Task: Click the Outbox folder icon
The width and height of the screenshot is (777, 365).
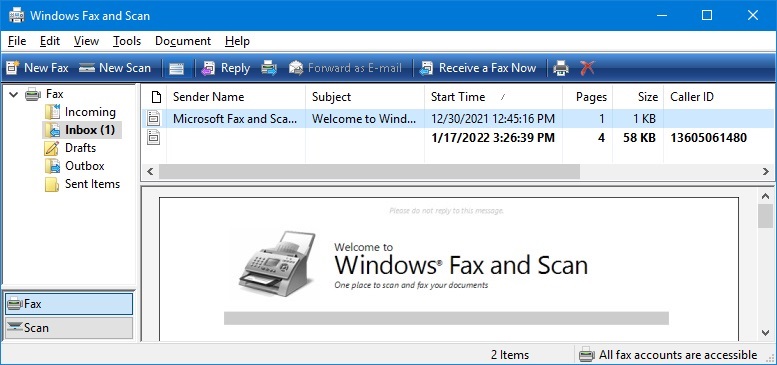Action: (x=52, y=166)
